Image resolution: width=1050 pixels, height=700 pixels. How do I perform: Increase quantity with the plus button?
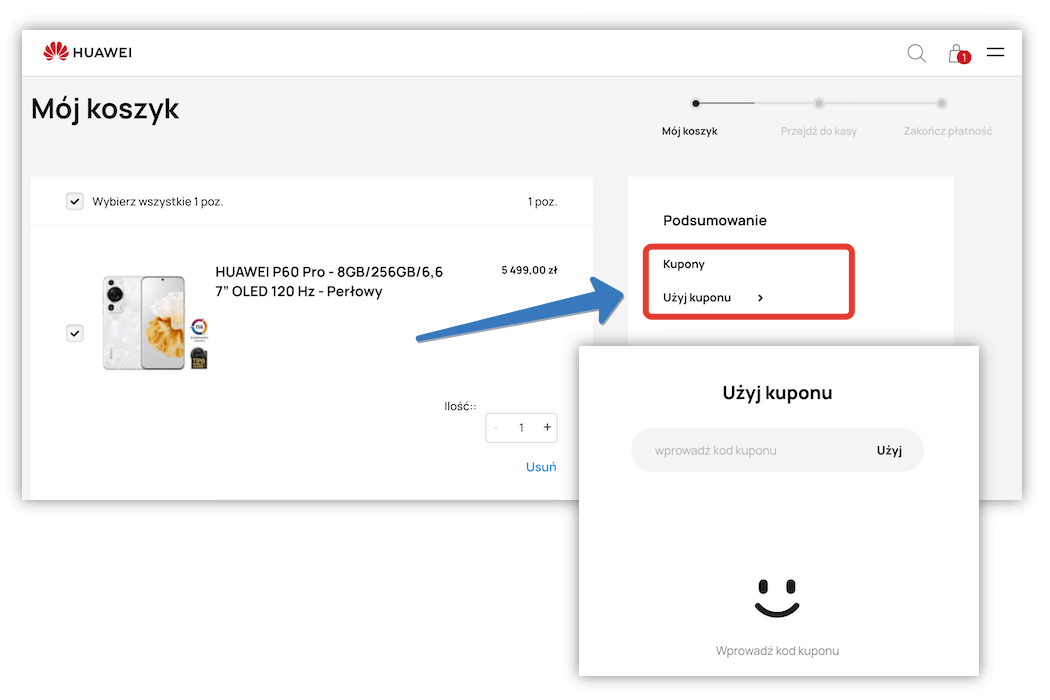pos(547,427)
